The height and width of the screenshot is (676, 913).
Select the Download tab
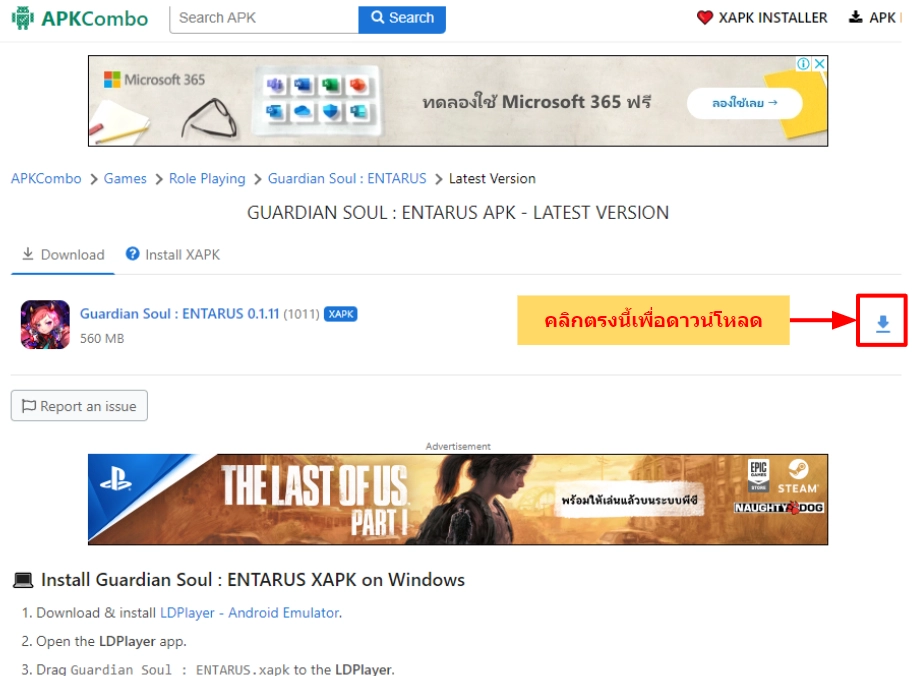[x=63, y=255]
